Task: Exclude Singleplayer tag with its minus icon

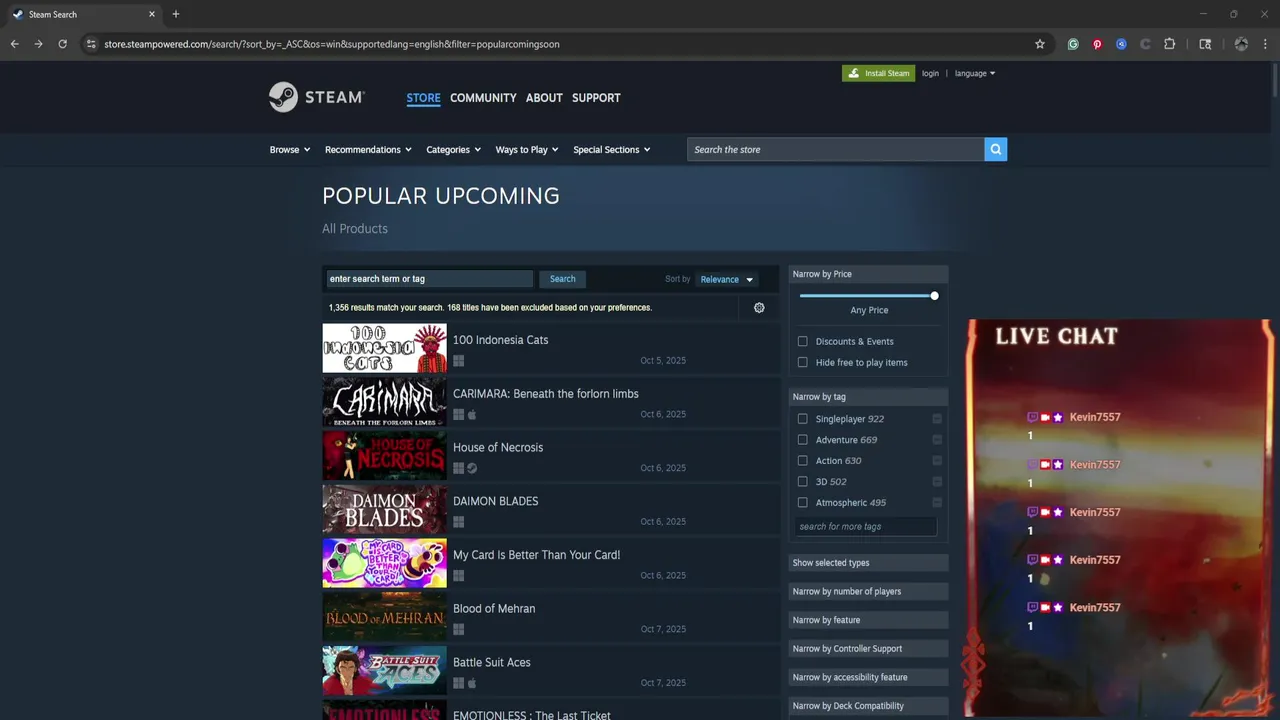Action: click(937, 419)
